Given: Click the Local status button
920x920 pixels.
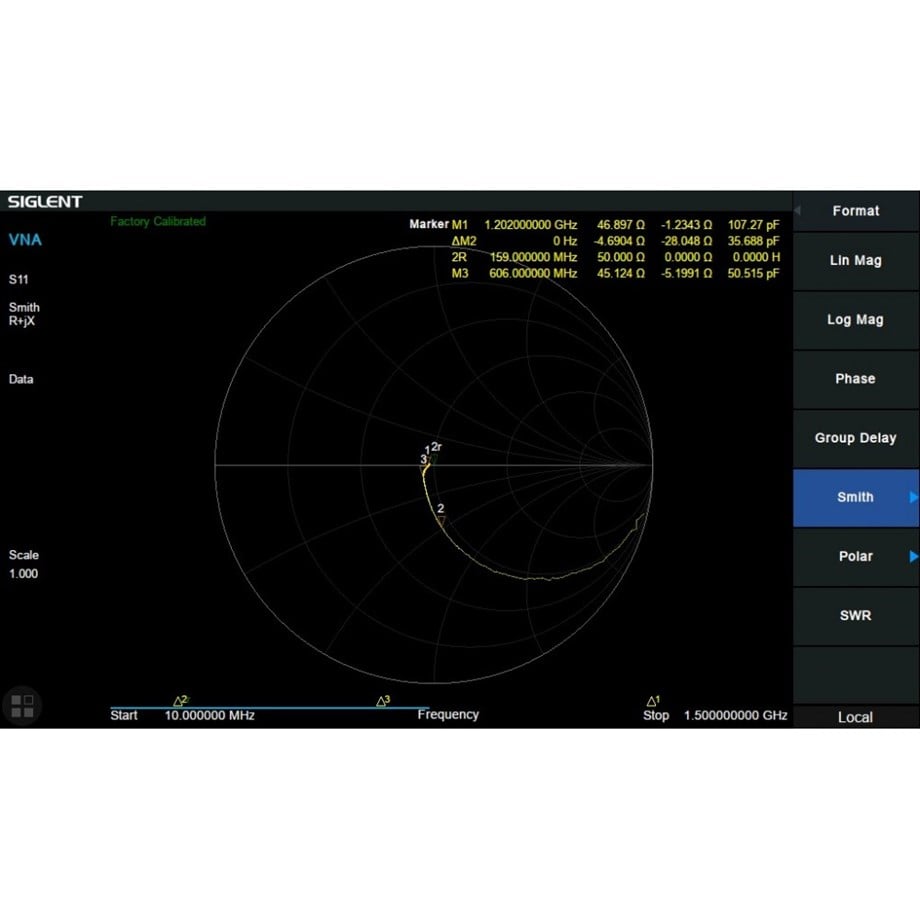Looking at the screenshot, I should pos(855,717).
